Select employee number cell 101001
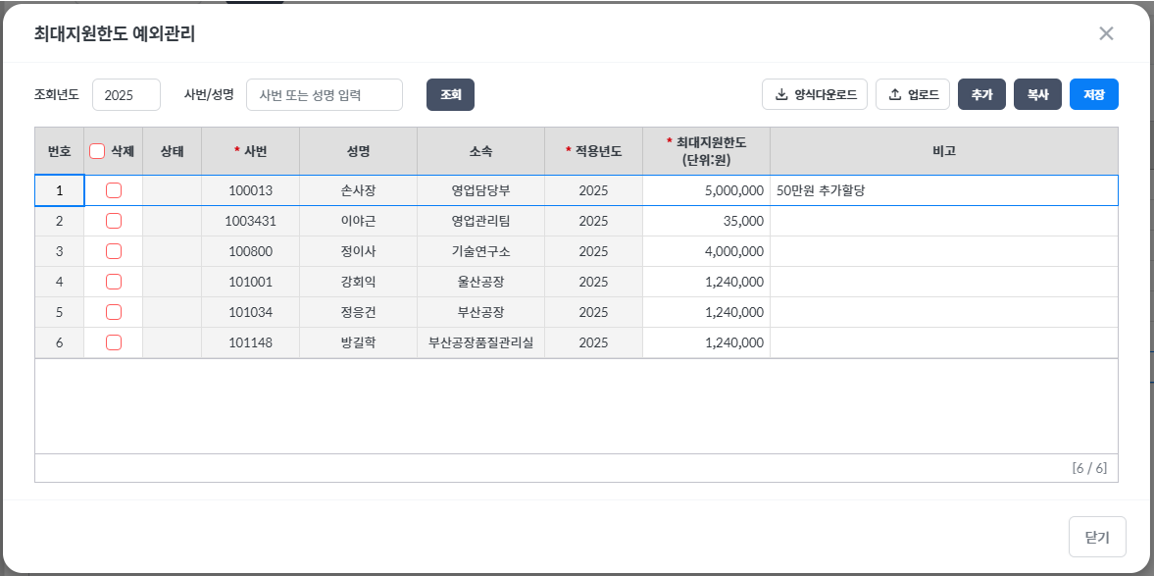 pyautogui.click(x=250, y=281)
